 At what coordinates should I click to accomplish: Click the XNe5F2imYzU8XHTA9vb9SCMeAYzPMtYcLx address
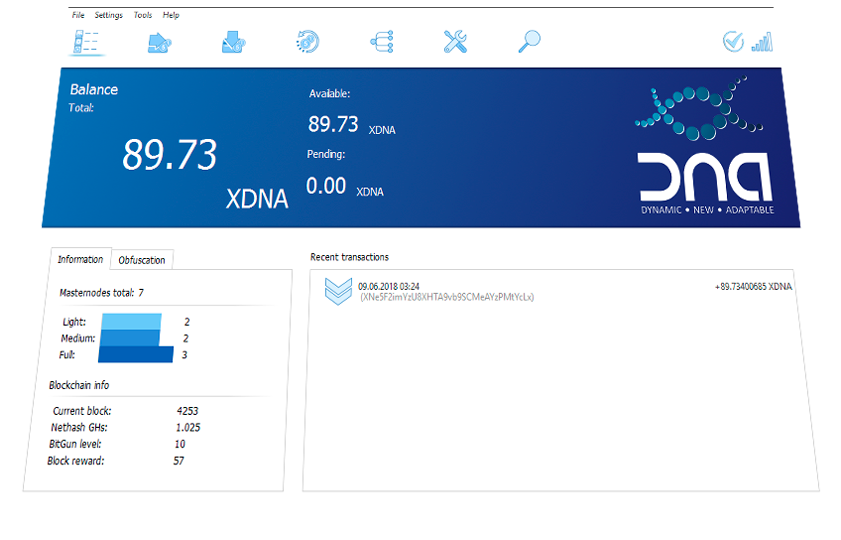pyautogui.click(x=447, y=297)
